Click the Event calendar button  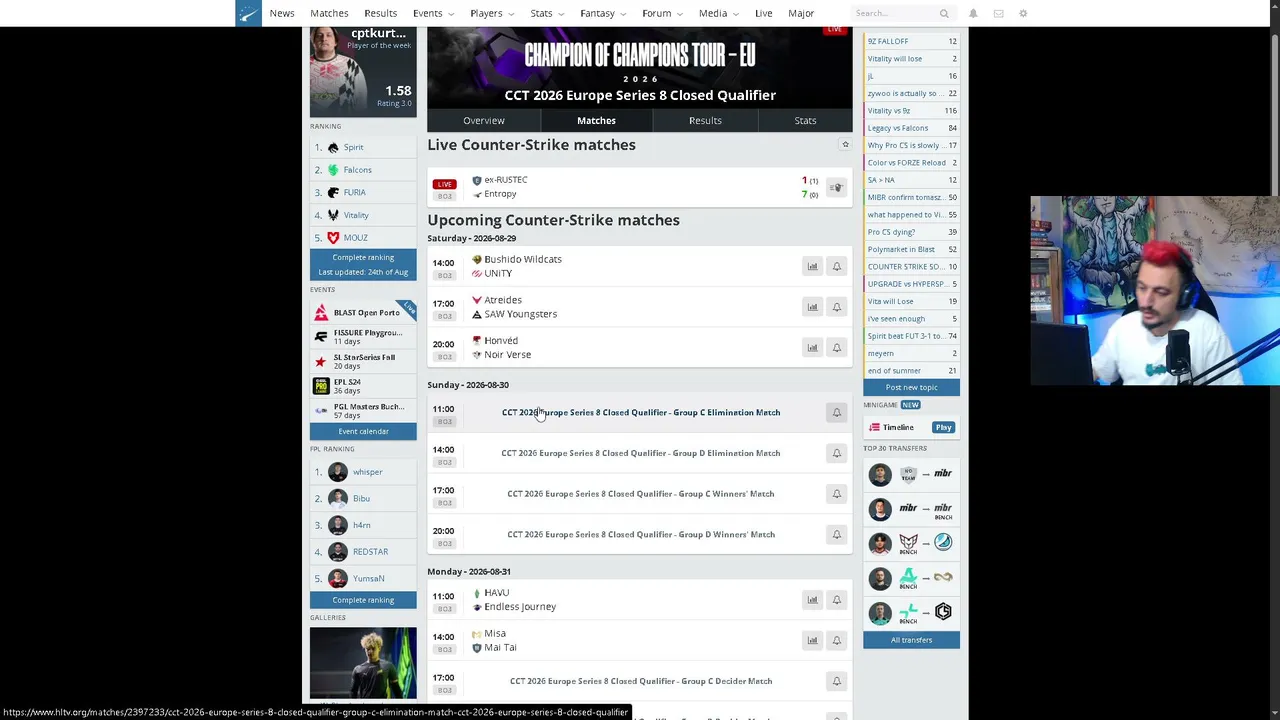click(363, 431)
